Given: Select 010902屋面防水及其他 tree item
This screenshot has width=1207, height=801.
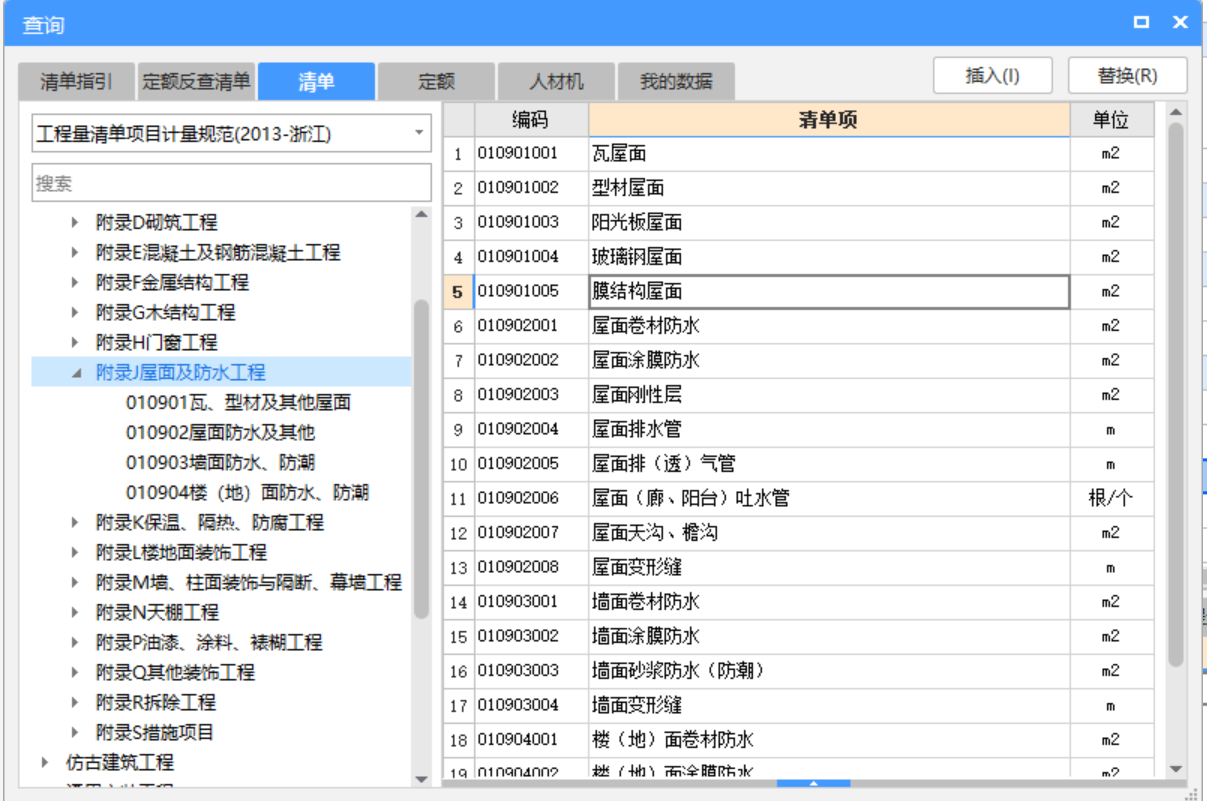Looking at the screenshot, I should (x=220, y=432).
